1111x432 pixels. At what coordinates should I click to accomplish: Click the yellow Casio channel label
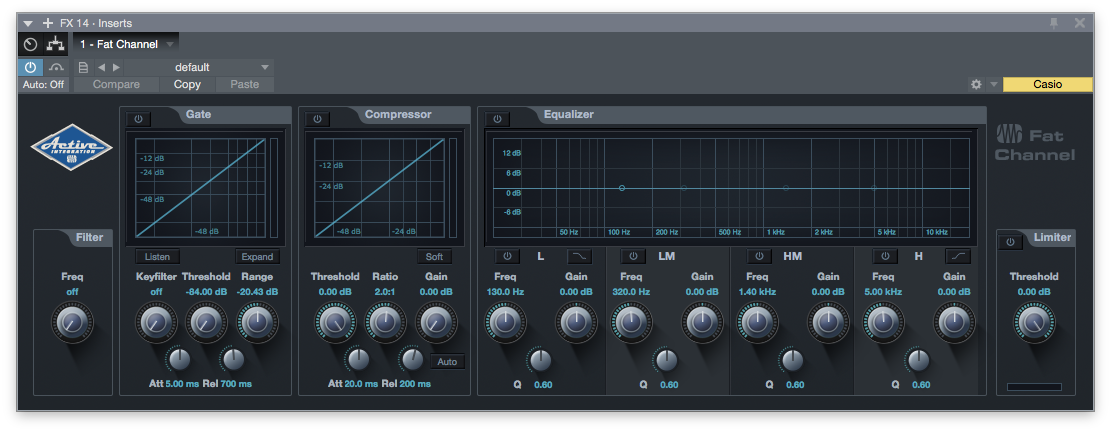click(1047, 85)
